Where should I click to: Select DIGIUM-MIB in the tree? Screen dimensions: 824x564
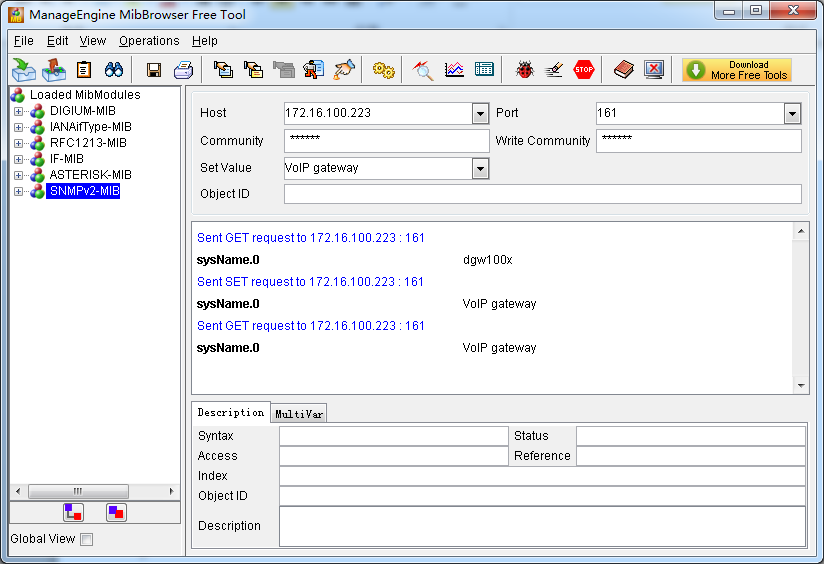pyautogui.click(x=83, y=111)
